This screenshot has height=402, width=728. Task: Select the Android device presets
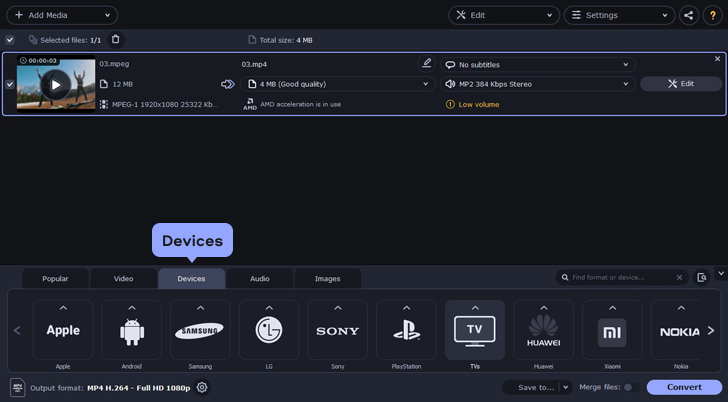(132, 330)
